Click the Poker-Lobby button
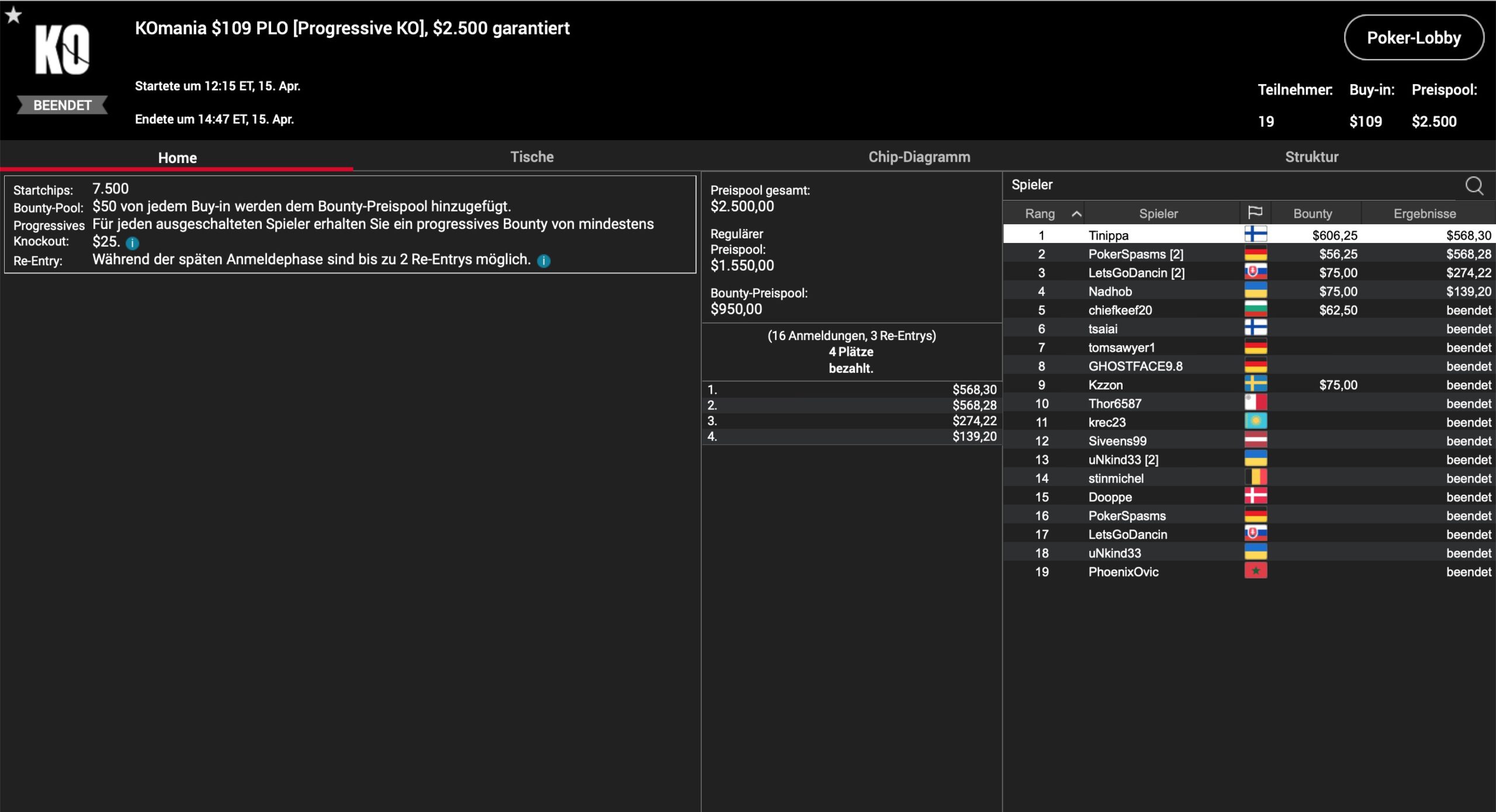 click(x=1413, y=38)
